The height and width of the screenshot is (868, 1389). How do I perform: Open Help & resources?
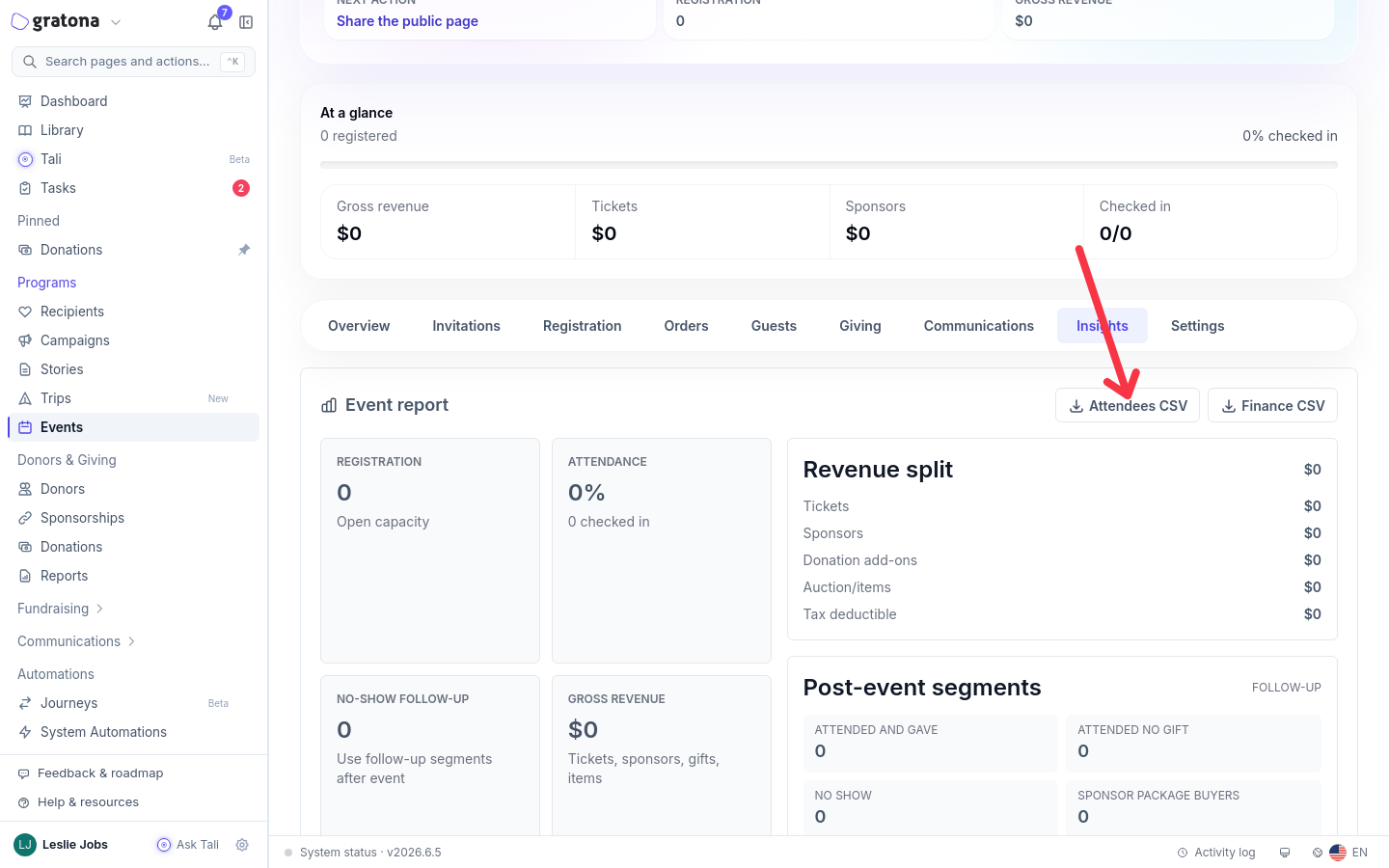click(x=78, y=802)
